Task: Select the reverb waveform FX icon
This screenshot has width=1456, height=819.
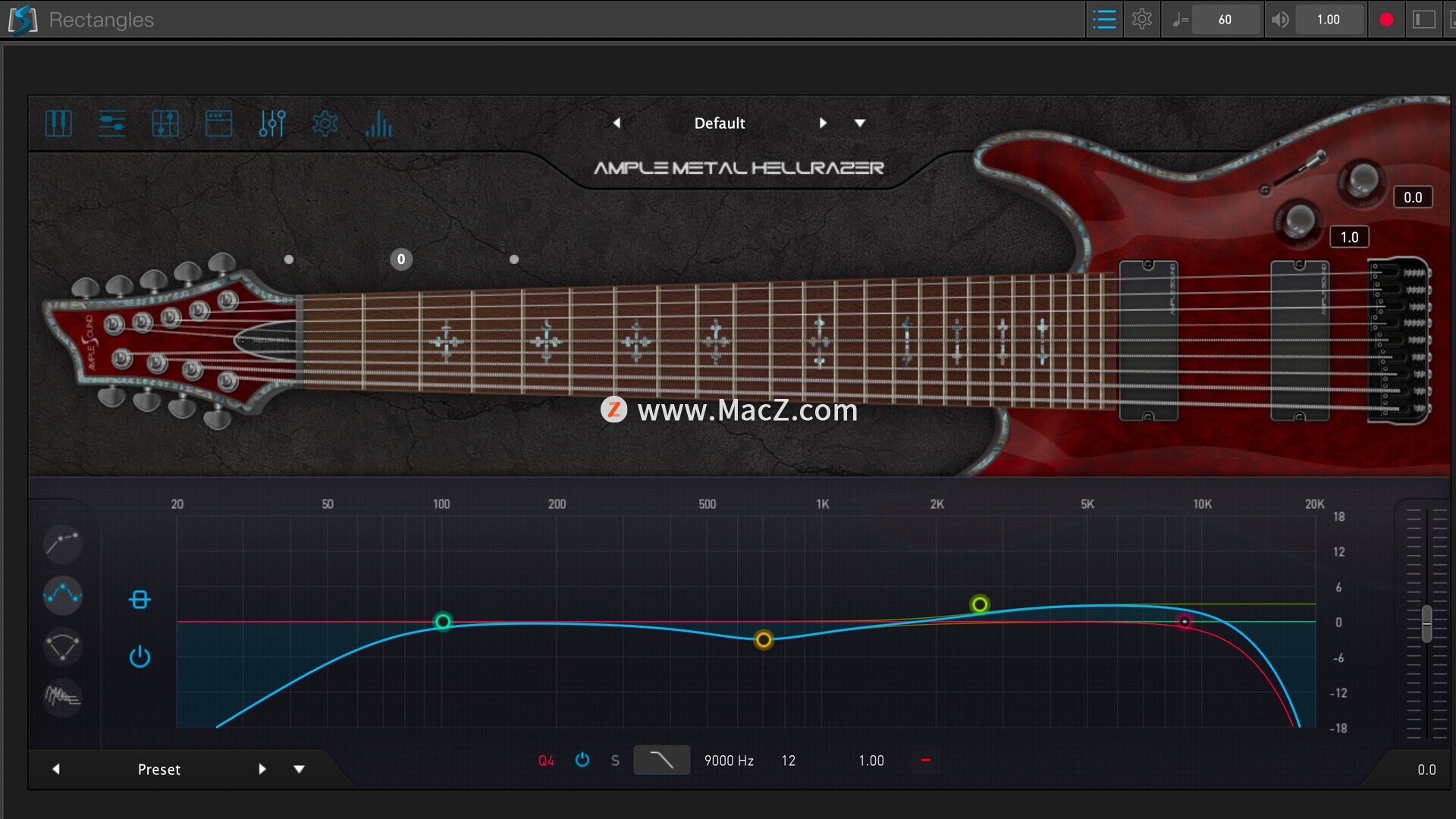Action: pyautogui.click(x=62, y=696)
